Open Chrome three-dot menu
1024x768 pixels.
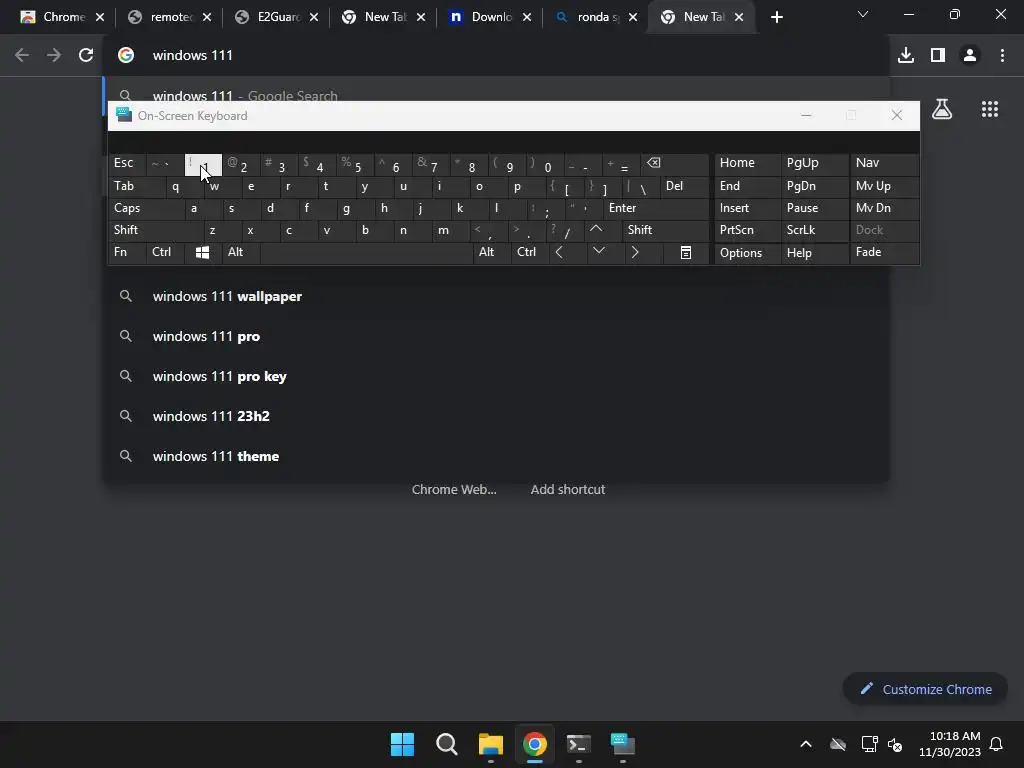[x=1002, y=56]
